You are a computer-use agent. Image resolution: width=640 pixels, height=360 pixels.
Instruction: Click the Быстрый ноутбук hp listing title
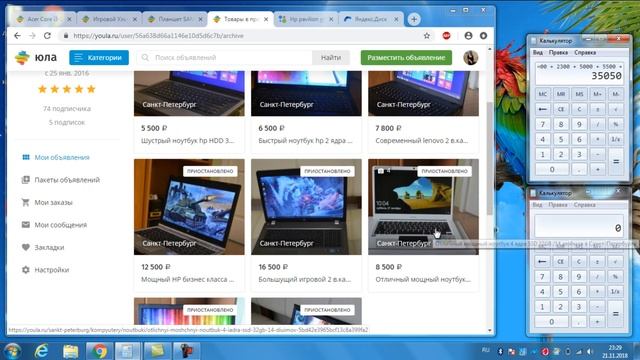(x=305, y=141)
